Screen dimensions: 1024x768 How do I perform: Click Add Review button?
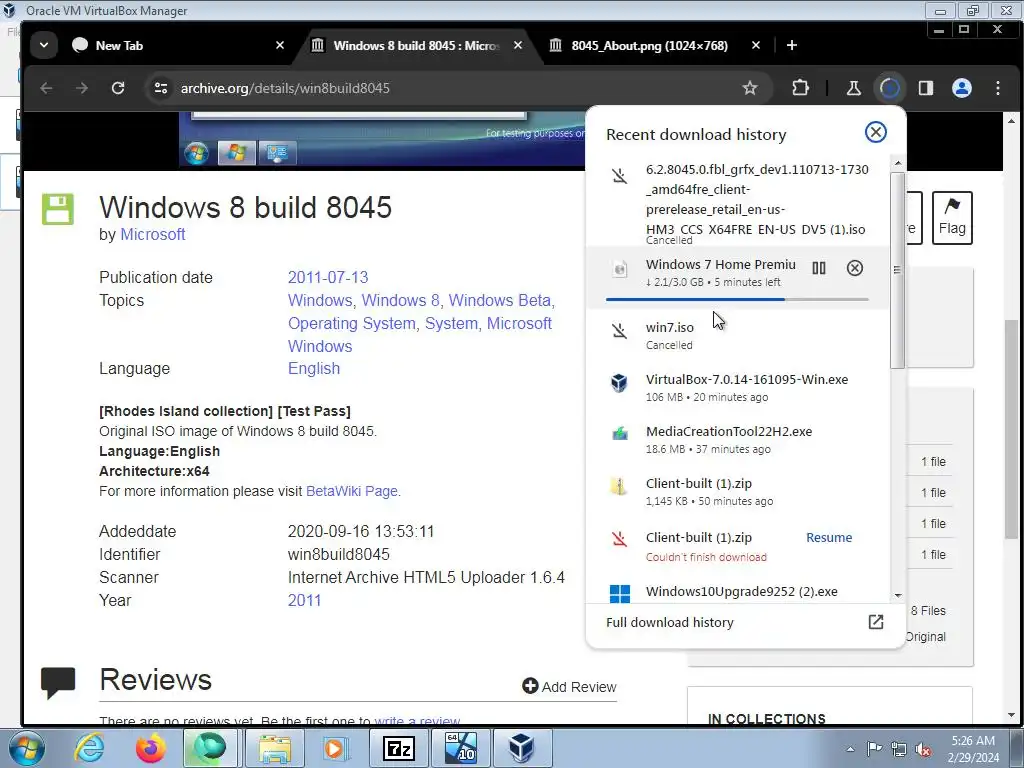[569, 686]
